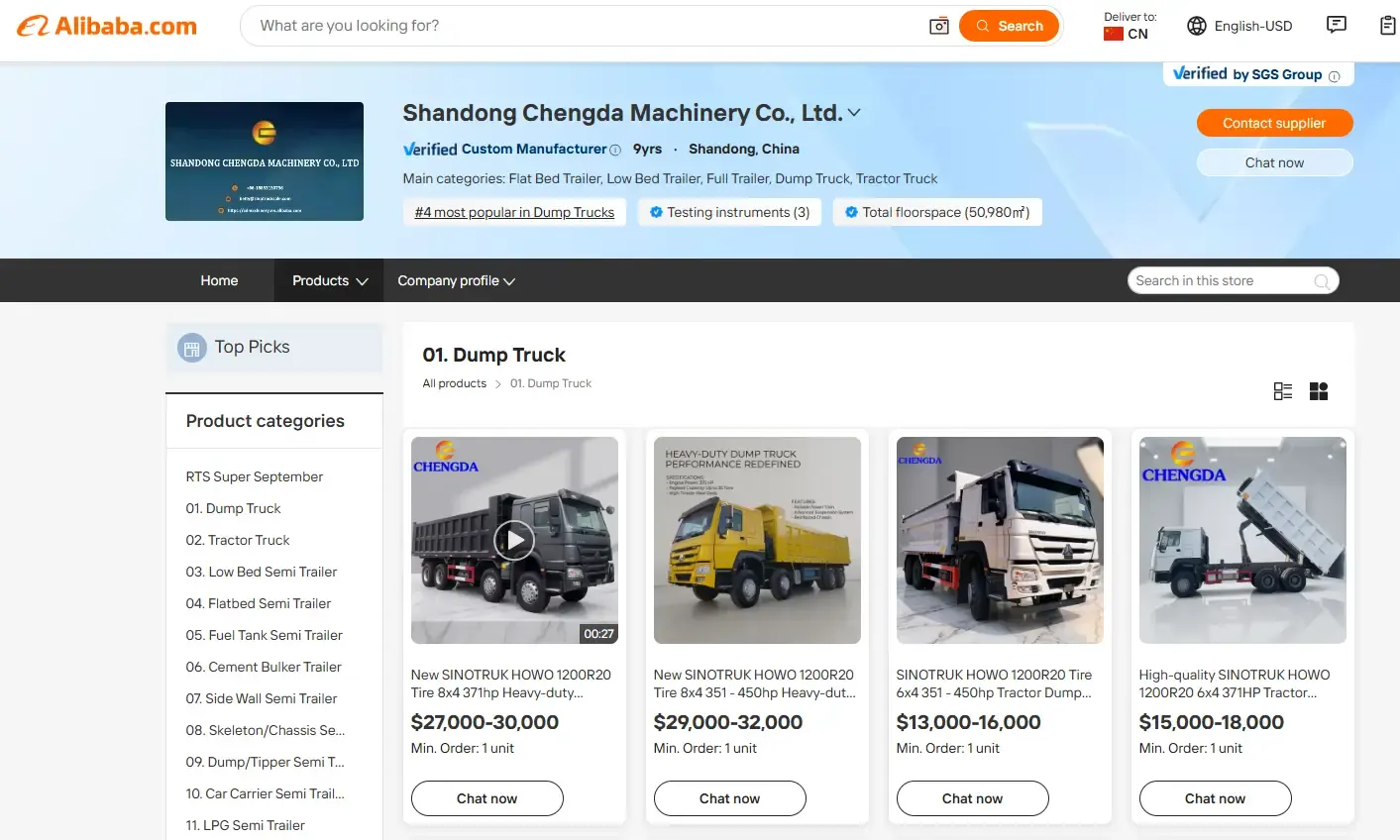Chat now for $15,000-18,000 truck

tap(1216, 798)
